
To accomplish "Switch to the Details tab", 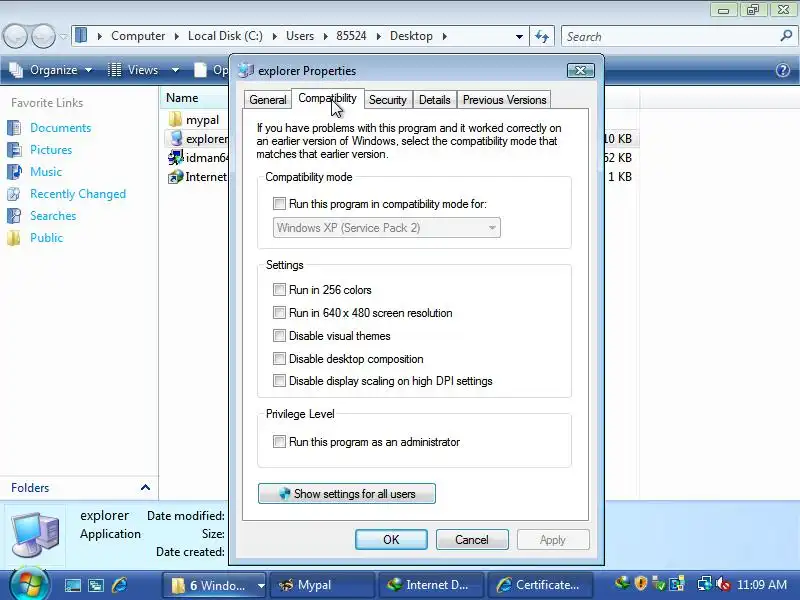I will coord(435,100).
